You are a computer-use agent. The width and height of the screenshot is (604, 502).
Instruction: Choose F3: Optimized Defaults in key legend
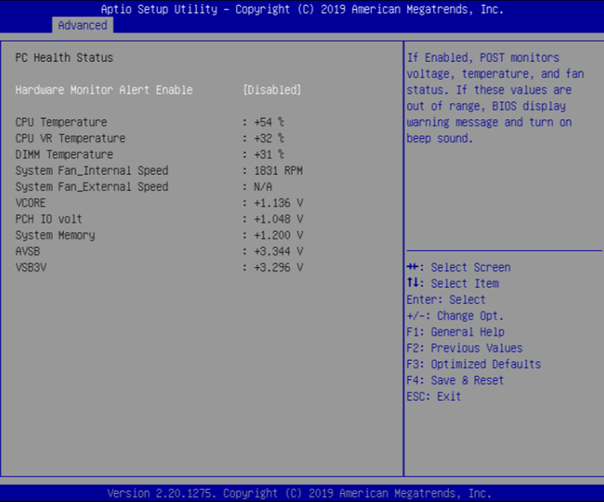(473, 364)
